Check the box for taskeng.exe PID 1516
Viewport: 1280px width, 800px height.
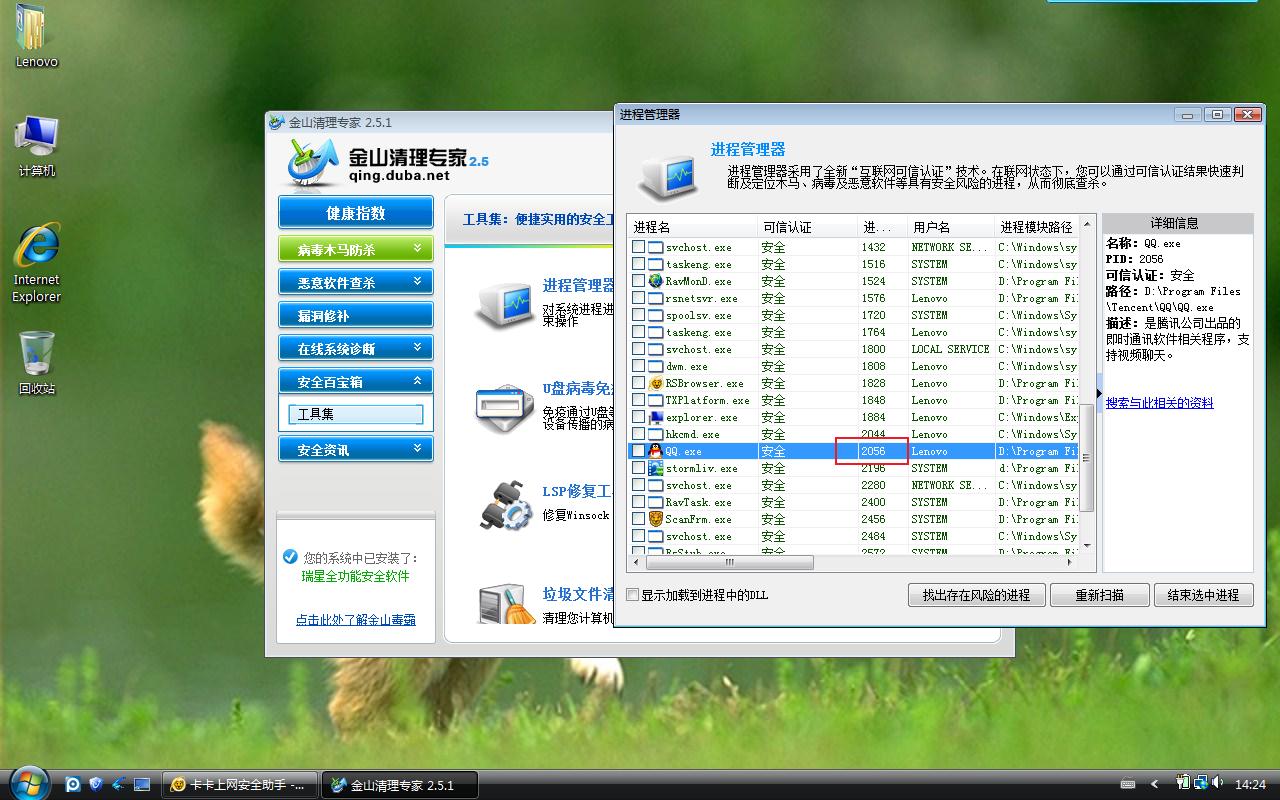tap(639, 264)
